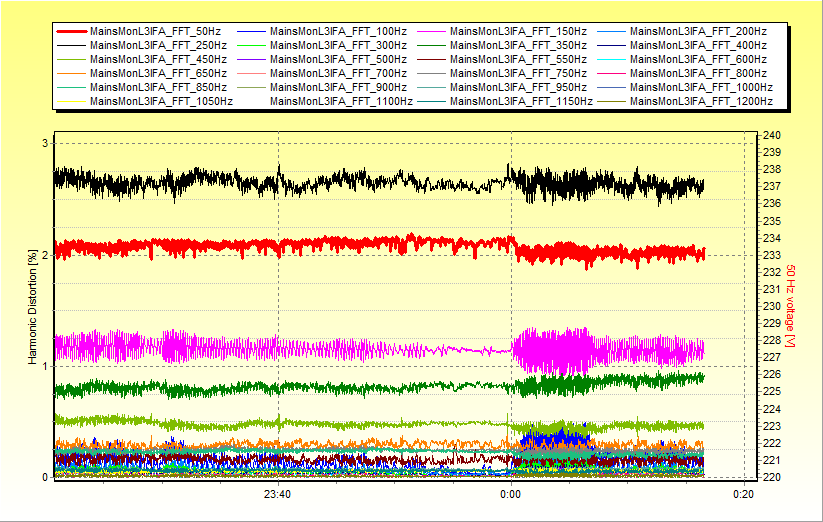The image size is (823, 522).
Task: Click the Harmonic Distortion [%] axis title
Action: coord(32,307)
